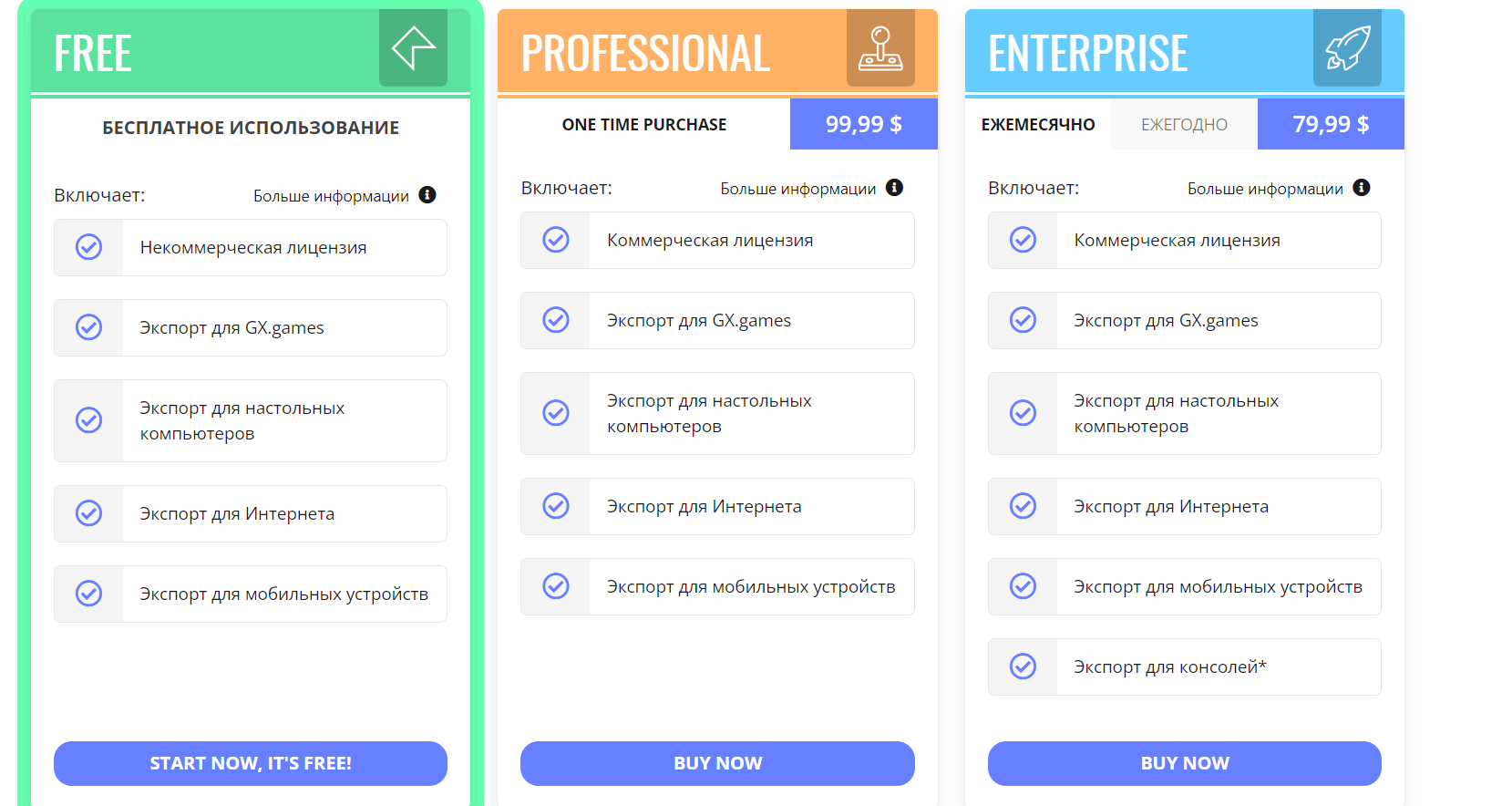Switch to ЕЖЕГОДНО billing tab
The width and height of the screenshot is (1512, 806).
click(1184, 124)
